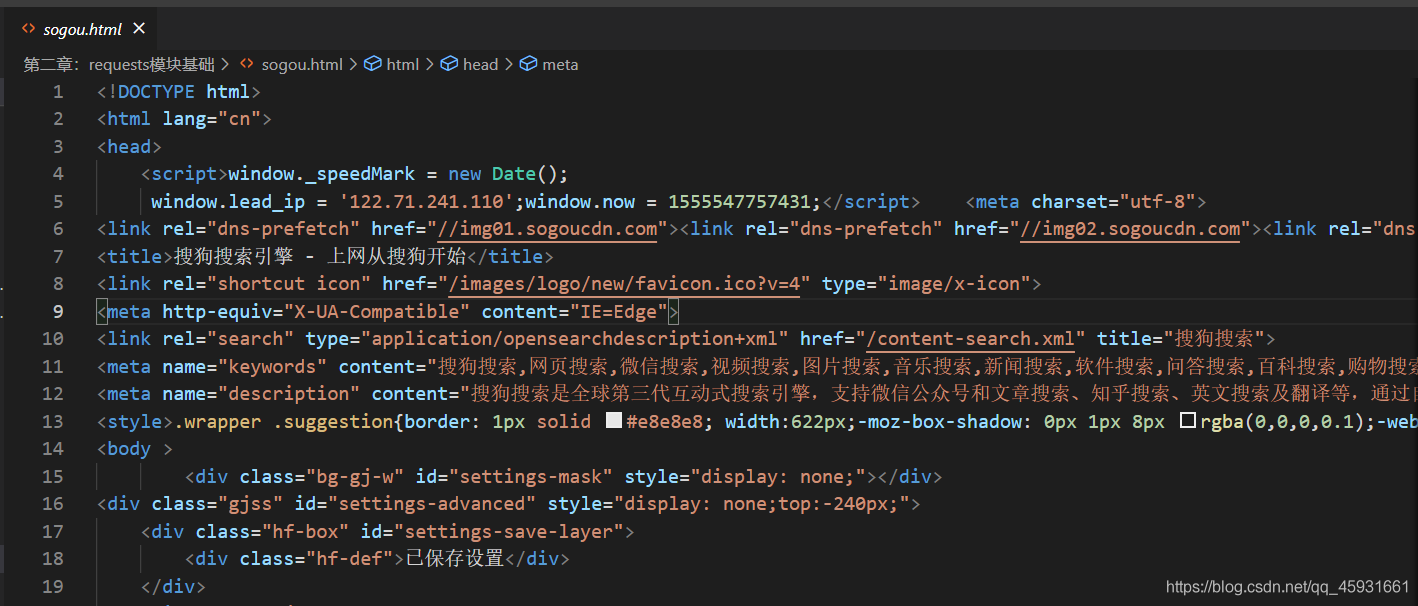Click the <head> tag on line 3
This screenshot has width=1418, height=606.
[x=130, y=147]
